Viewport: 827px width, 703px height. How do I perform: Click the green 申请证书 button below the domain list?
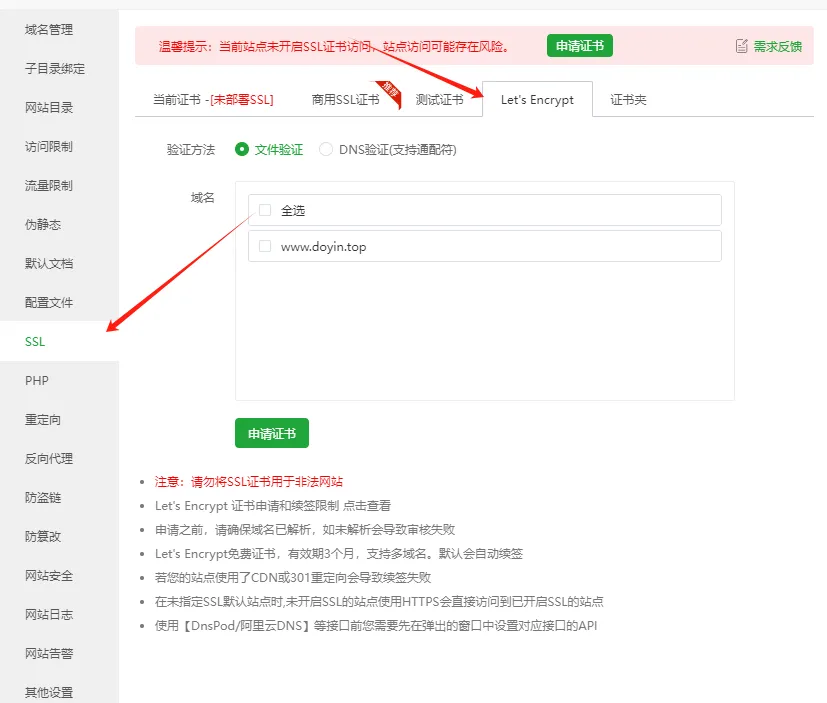tap(271, 434)
